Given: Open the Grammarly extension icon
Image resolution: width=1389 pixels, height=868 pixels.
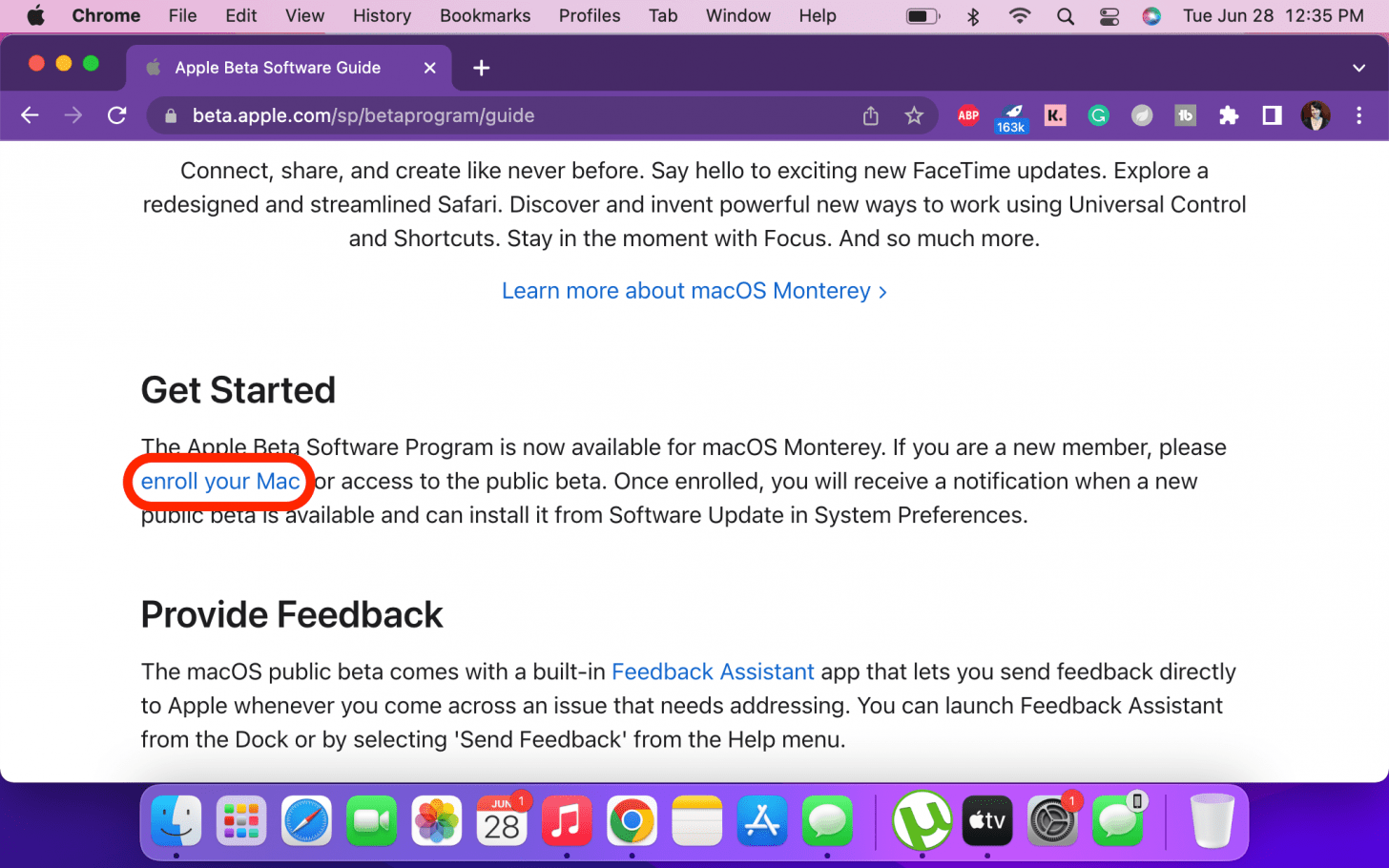Looking at the screenshot, I should coord(1098,115).
